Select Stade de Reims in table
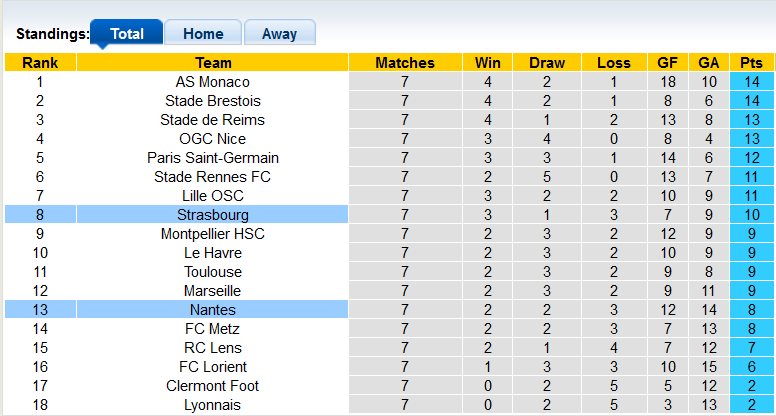 point(213,120)
